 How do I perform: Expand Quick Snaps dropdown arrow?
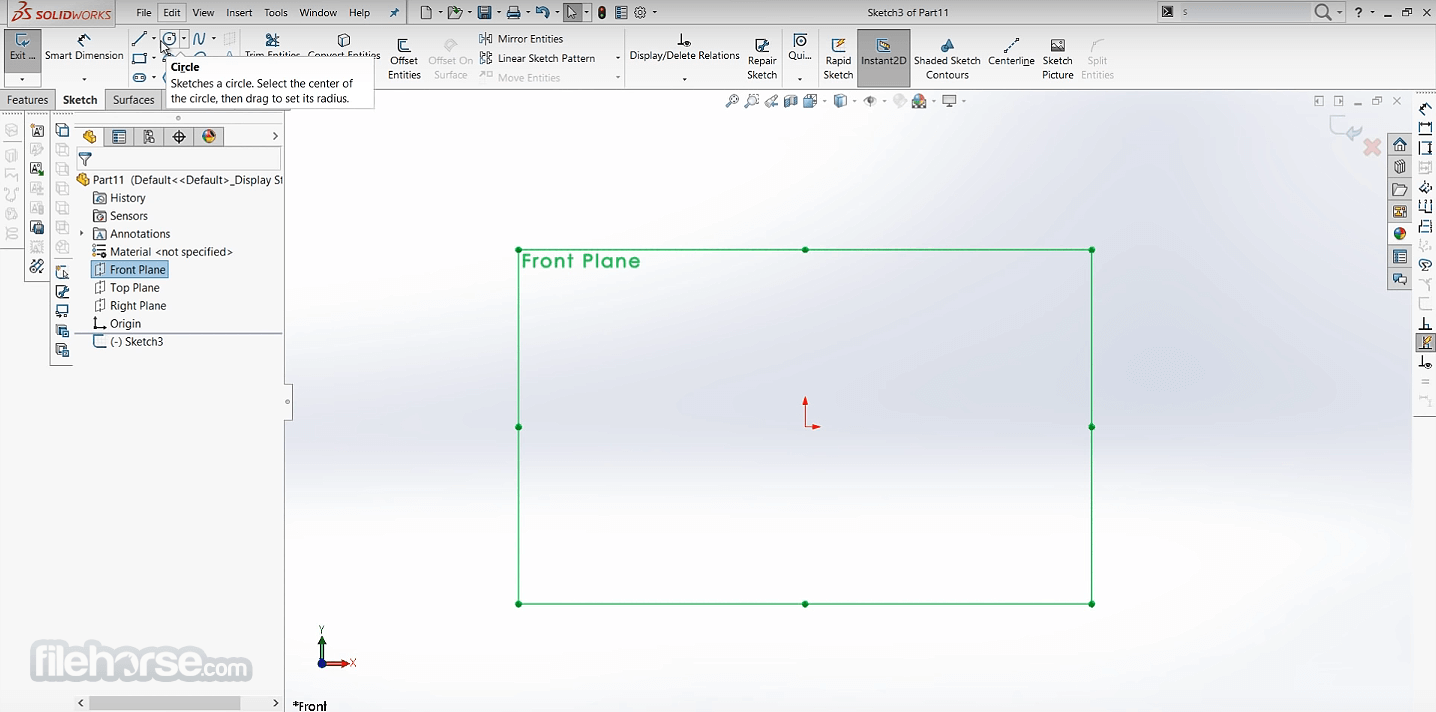pos(799,79)
